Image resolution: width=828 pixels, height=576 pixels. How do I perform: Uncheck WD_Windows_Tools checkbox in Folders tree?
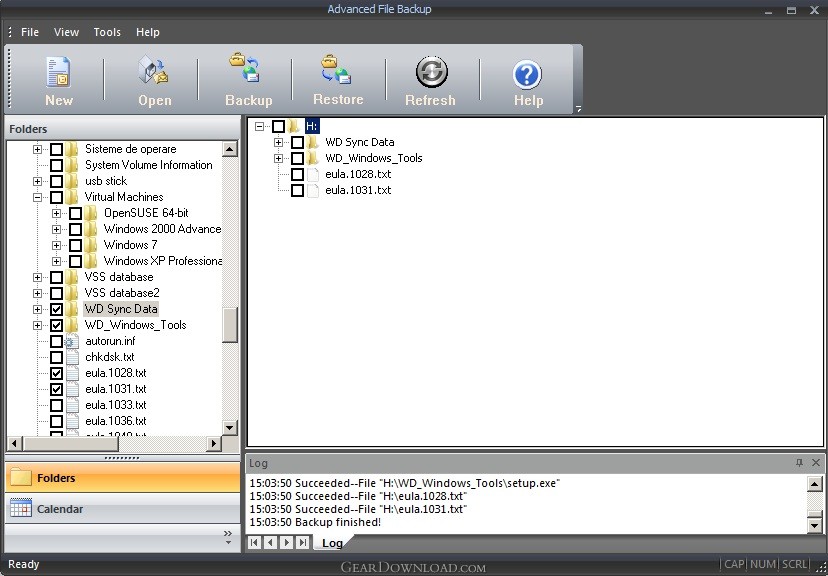(x=56, y=325)
